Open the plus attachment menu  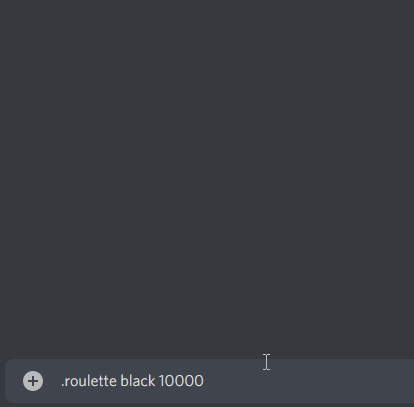coord(33,381)
